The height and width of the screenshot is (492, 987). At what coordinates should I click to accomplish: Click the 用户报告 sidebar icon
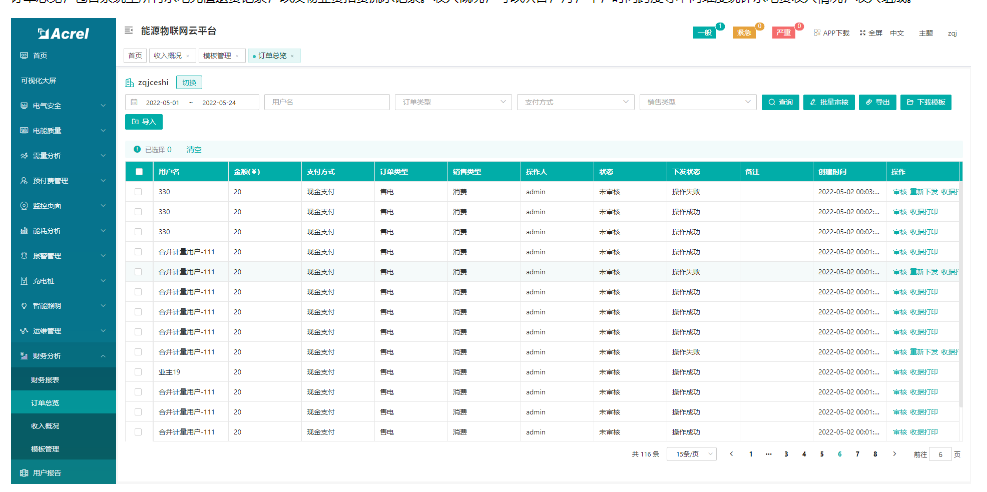point(24,472)
